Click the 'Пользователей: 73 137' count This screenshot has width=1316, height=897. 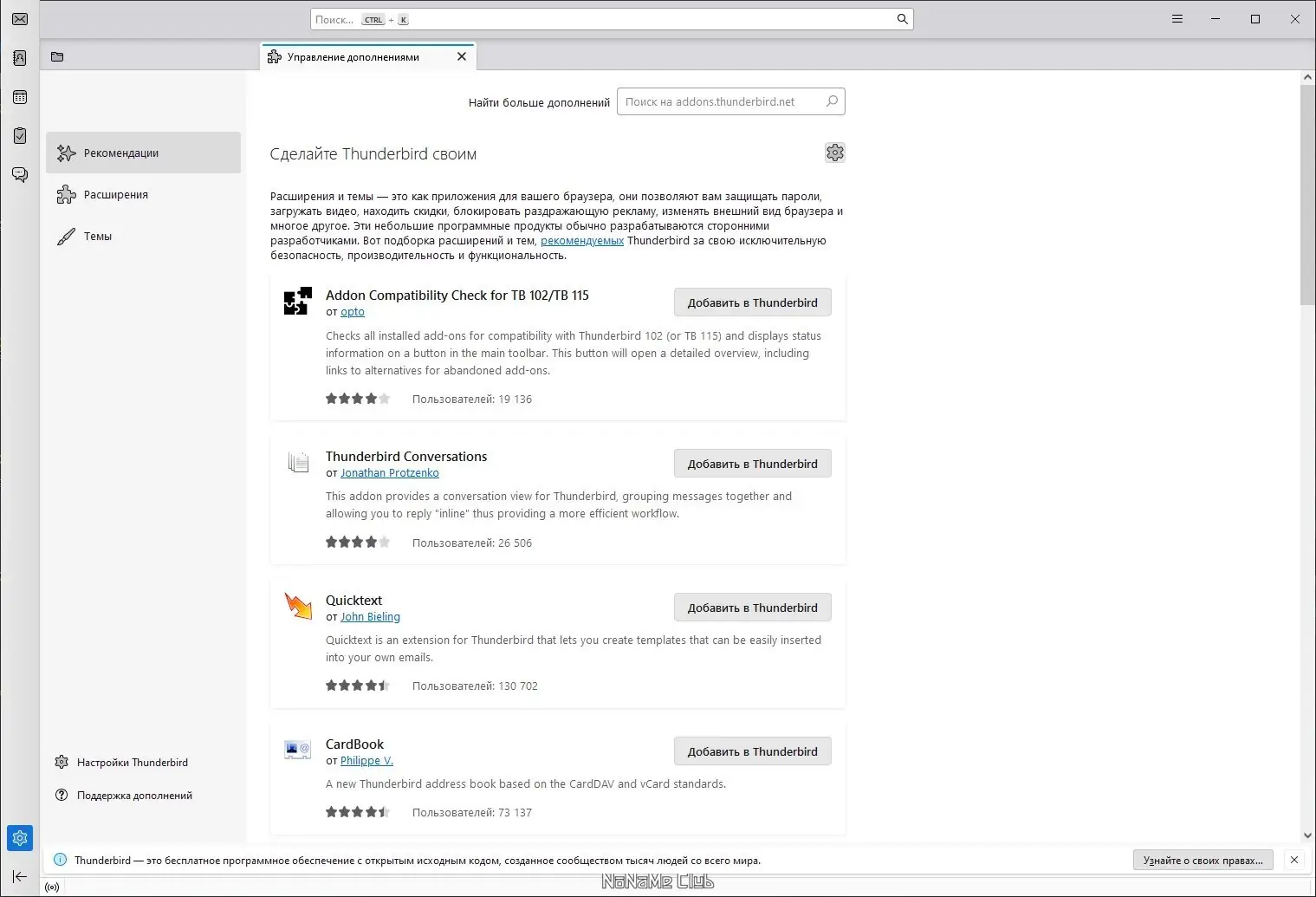click(x=472, y=813)
